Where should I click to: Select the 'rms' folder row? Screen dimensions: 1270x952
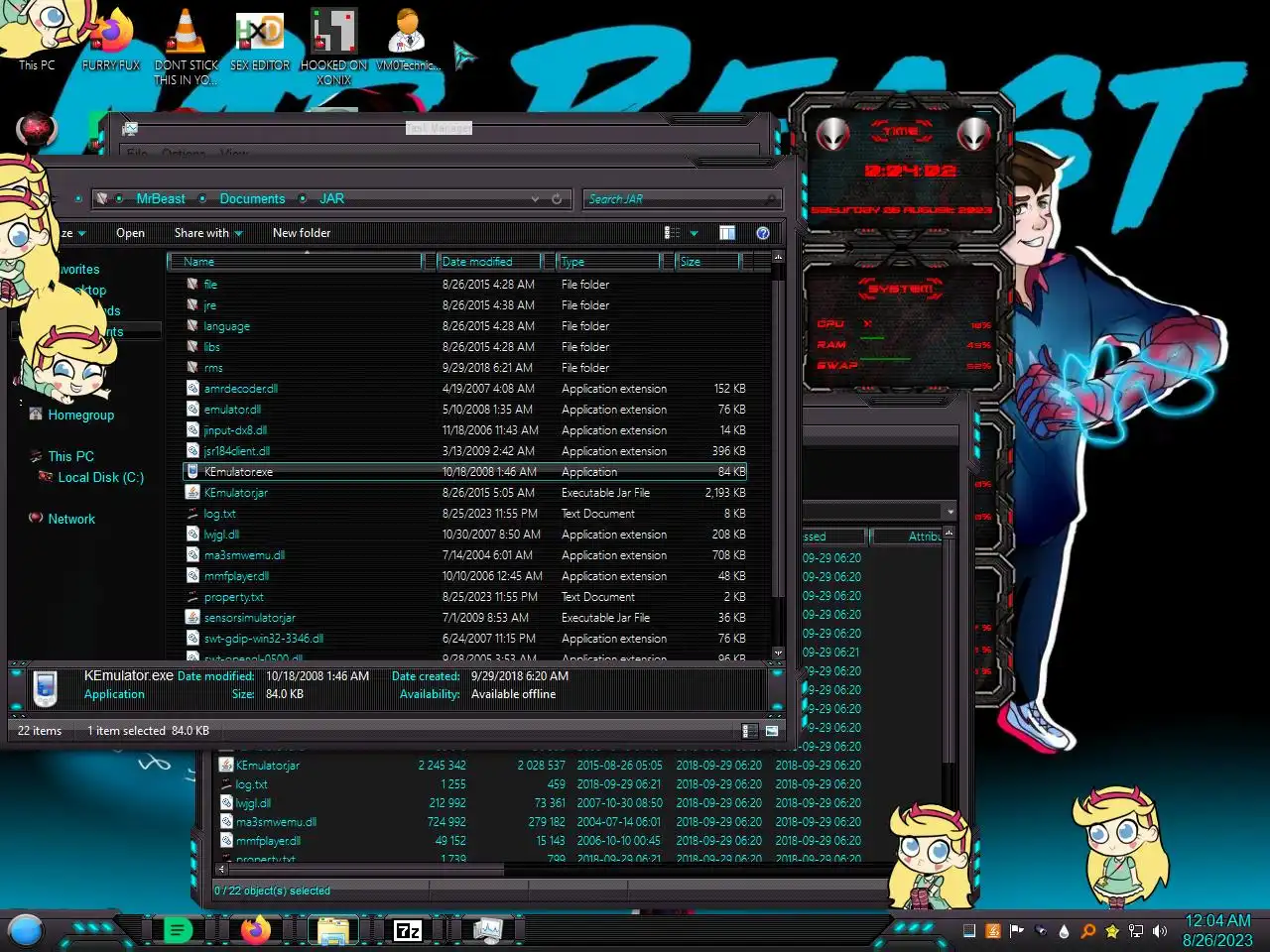click(x=465, y=368)
